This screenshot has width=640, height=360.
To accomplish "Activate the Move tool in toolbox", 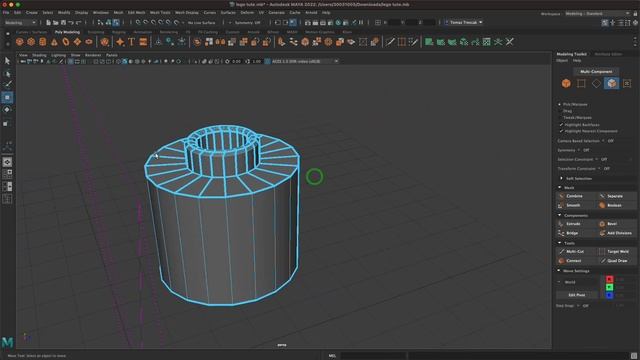I will (7, 98).
